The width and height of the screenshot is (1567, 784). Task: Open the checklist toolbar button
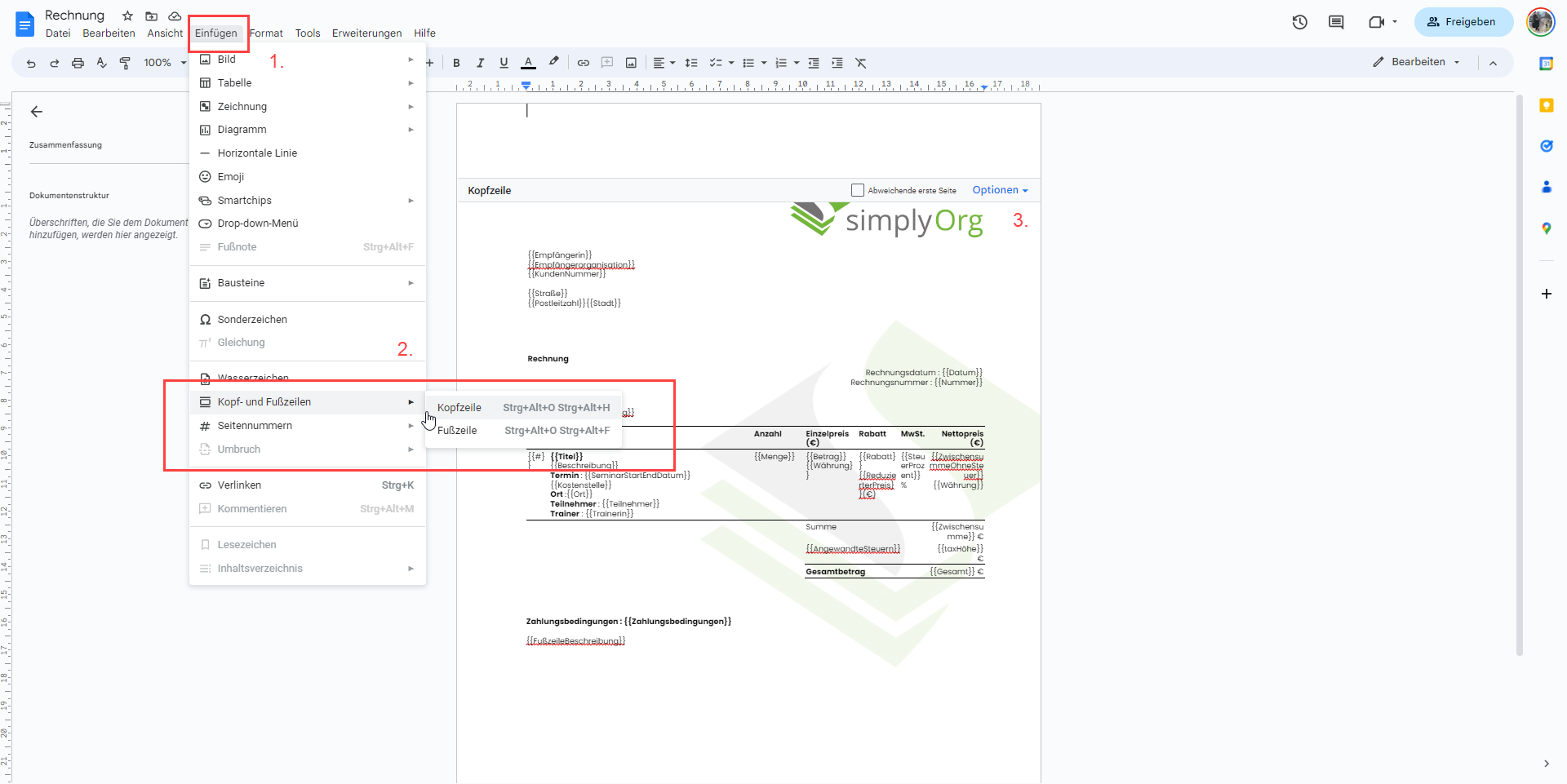pos(716,63)
